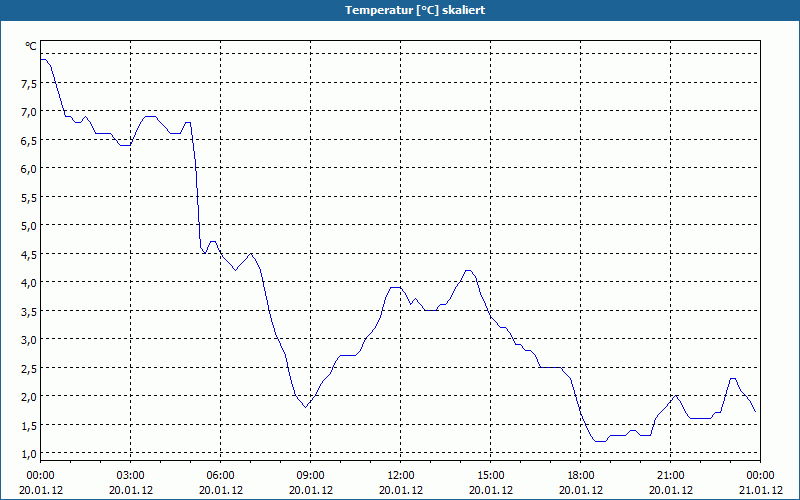Click the 15:00 time axis label
This screenshot has height=500, width=800.
pyautogui.click(x=491, y=476)
